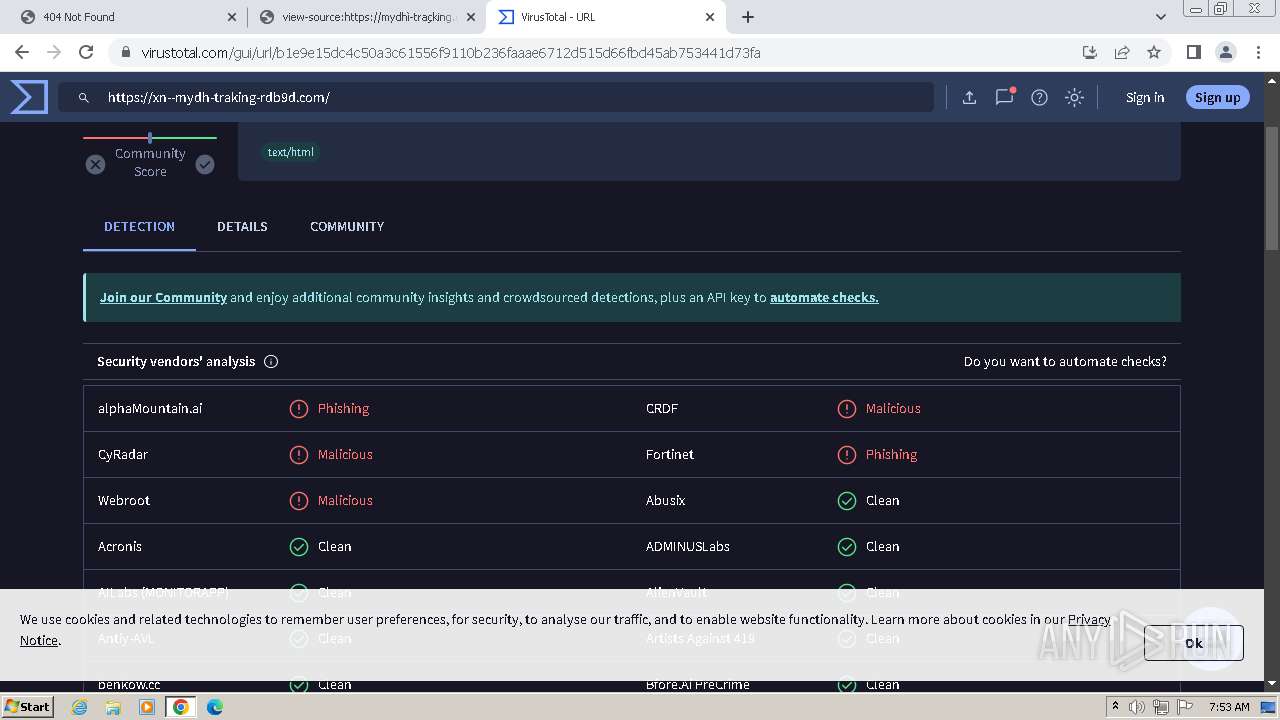Click the community score upvote check icon
The height and width of the screenshot is (720, 1280).
(x=205, y=164)
